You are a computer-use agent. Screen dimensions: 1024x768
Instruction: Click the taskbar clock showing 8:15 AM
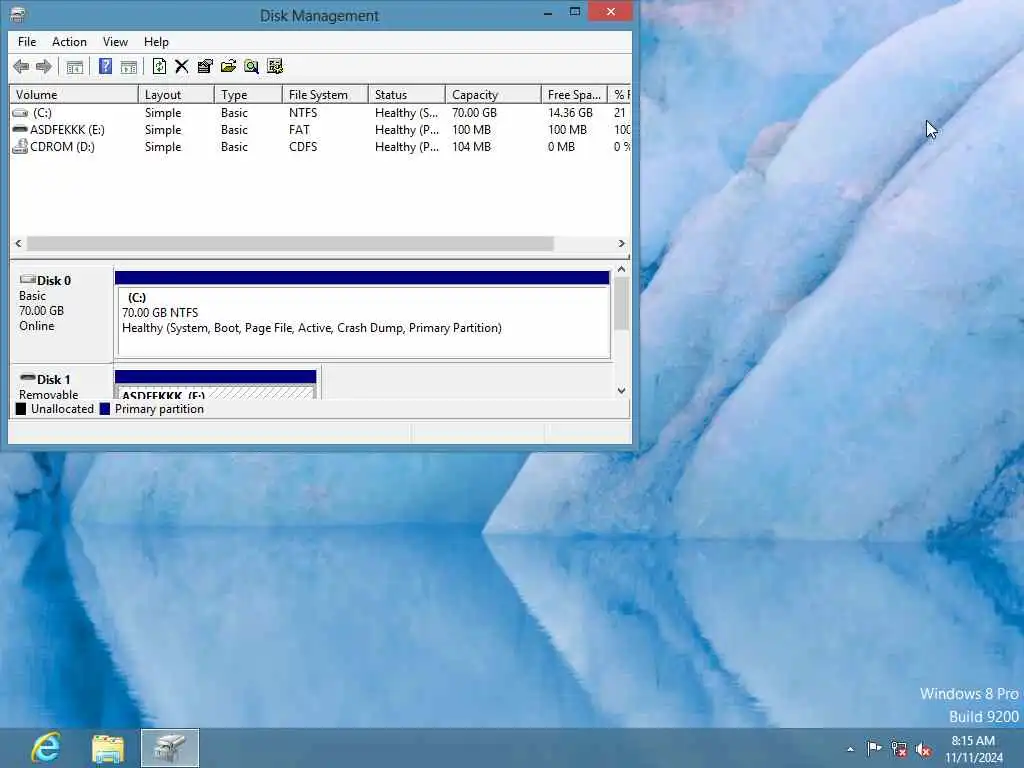point(974,749)
